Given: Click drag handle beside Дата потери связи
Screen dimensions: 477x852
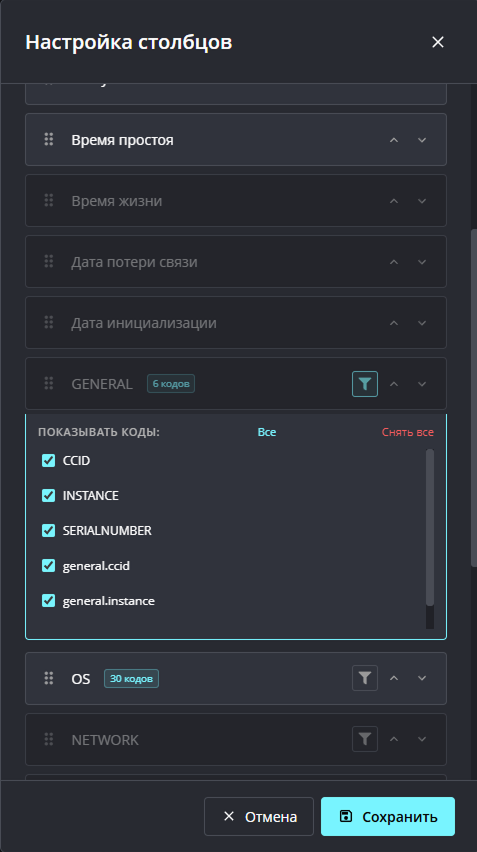Looking at the screenshot, I should tap(49, 261).
